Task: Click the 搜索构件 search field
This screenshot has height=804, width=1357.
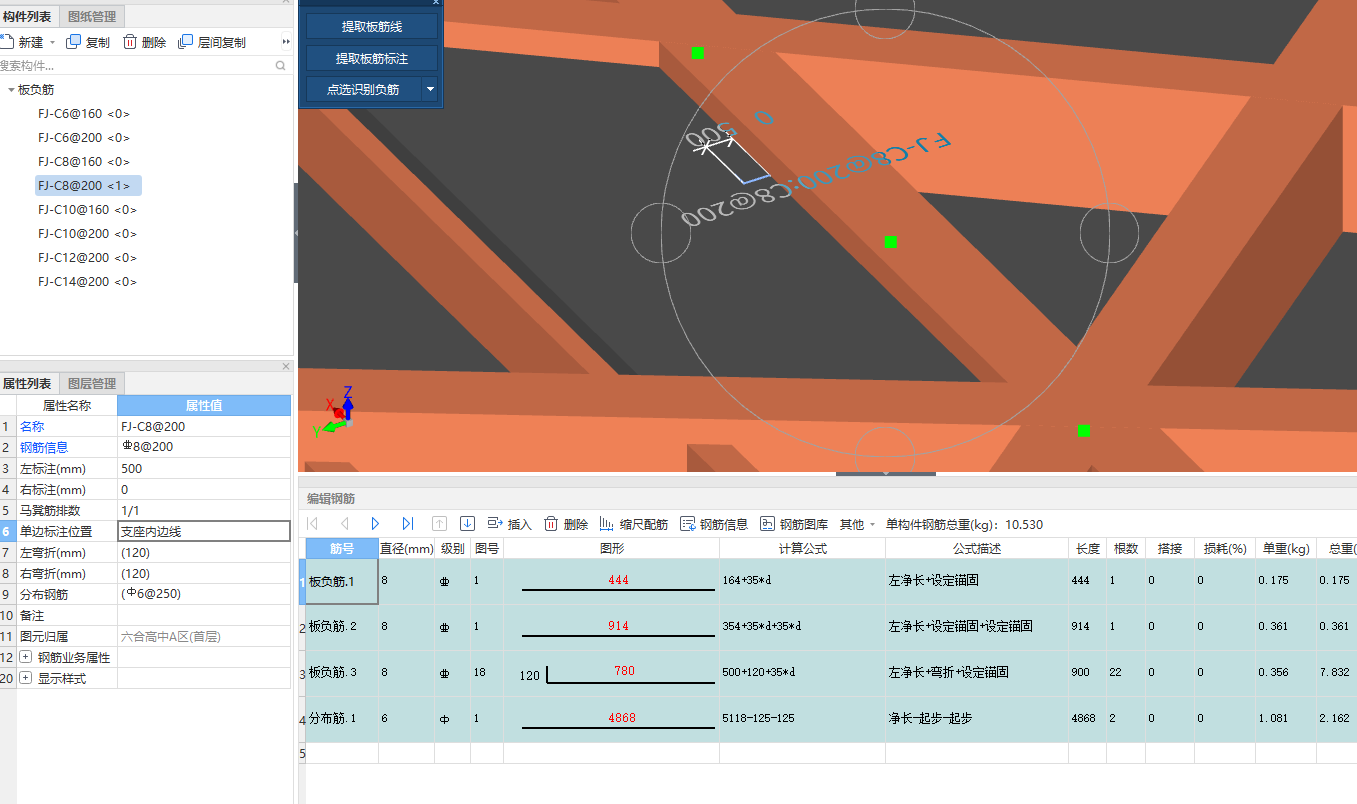Action: [137, 65]
